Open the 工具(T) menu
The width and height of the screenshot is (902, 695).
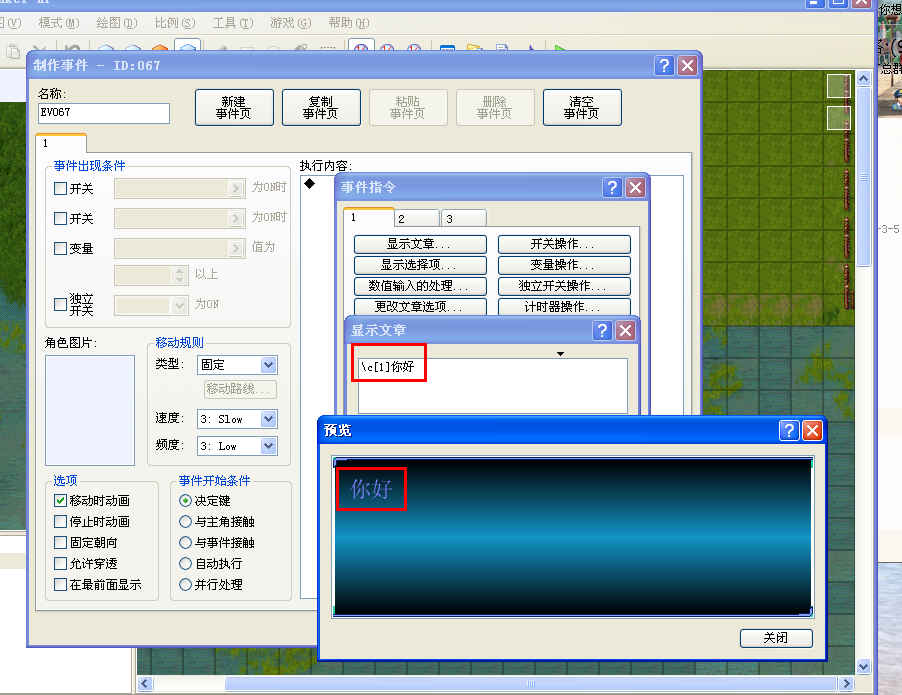click(232, 23)
